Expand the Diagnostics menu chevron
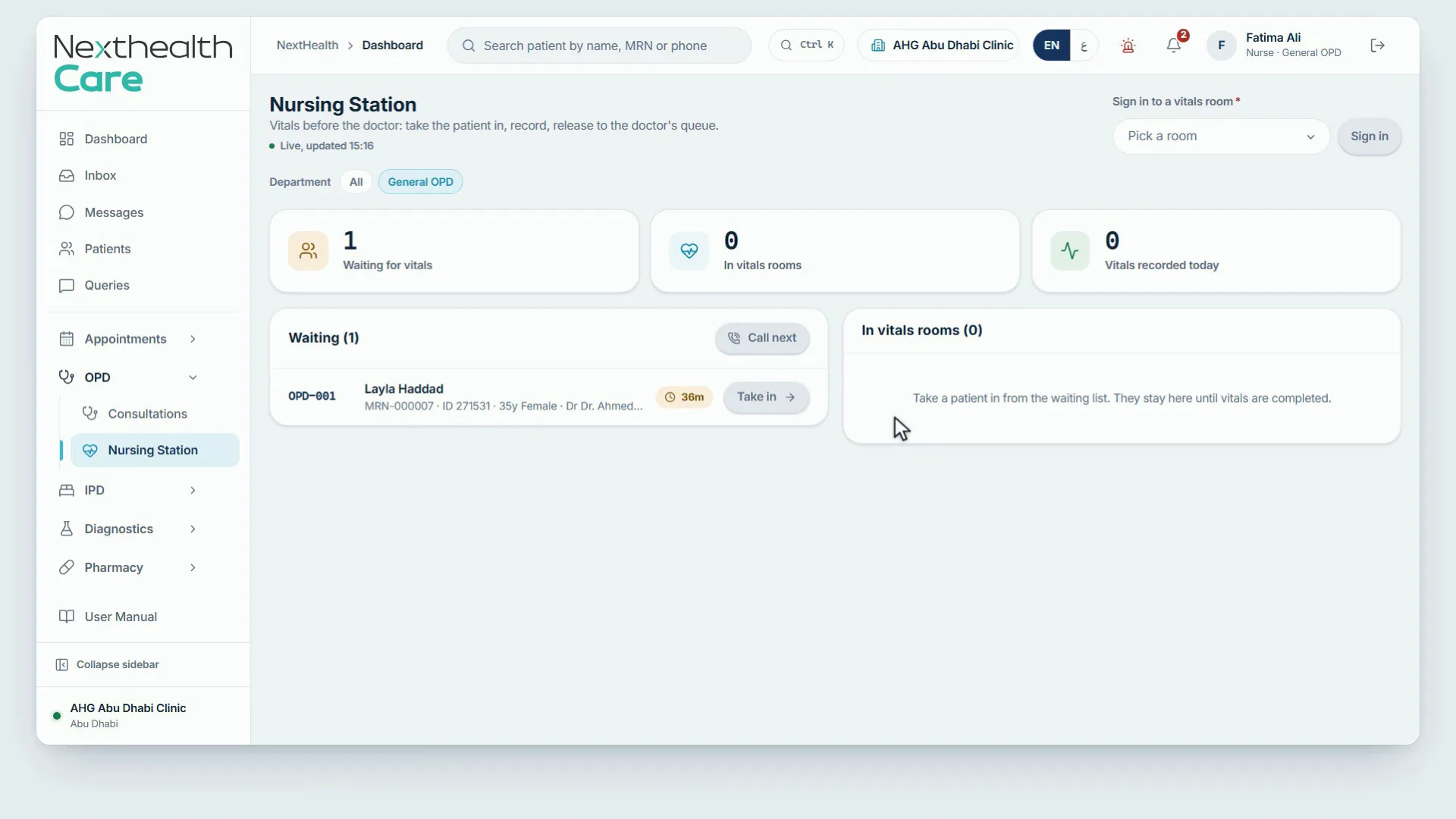This screenshot has width=1456, height=819. point(193,529)
